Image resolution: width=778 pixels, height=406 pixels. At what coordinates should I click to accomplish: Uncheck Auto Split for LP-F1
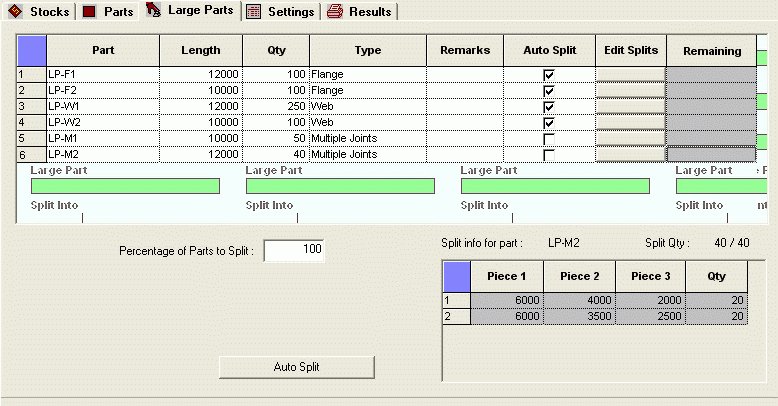(548, 75)
